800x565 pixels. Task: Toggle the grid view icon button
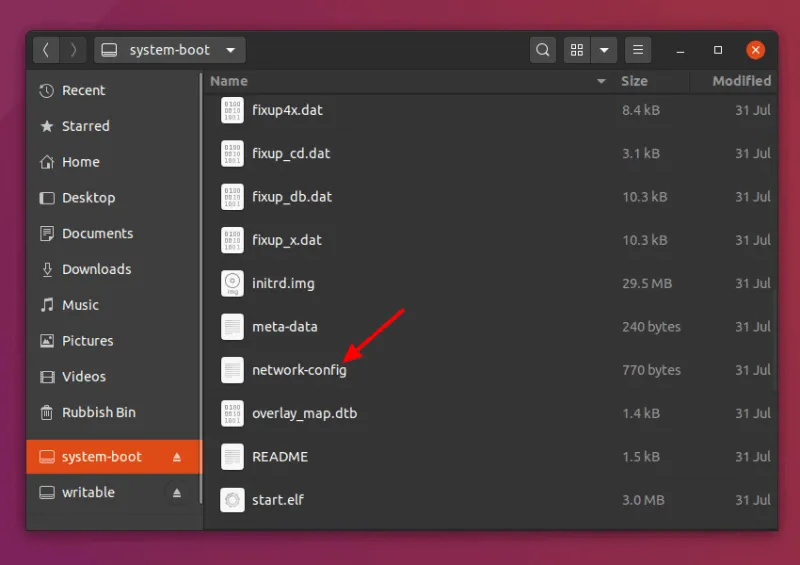coord(576,50)
